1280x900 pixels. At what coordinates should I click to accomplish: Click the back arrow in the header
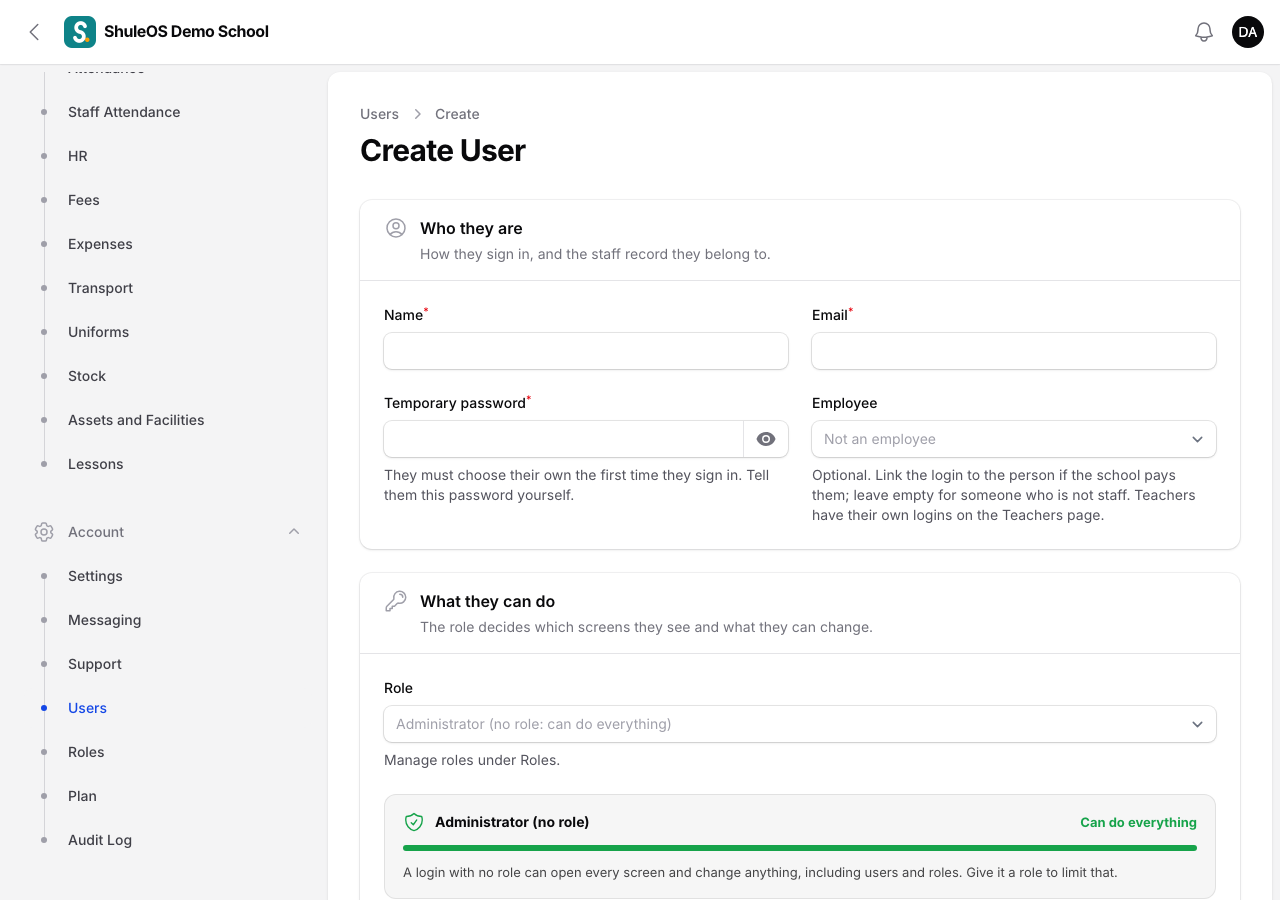(x=34, y=32)
